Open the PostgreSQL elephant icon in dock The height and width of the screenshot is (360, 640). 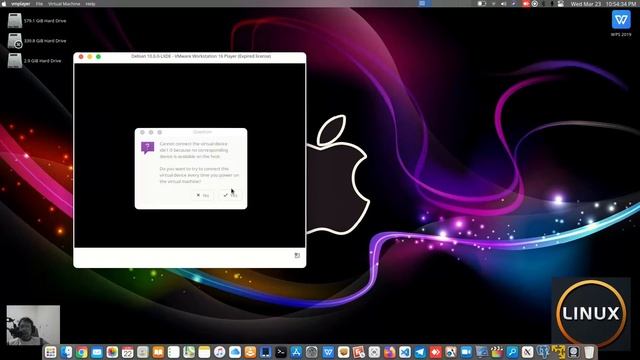(x=543, y=352)
